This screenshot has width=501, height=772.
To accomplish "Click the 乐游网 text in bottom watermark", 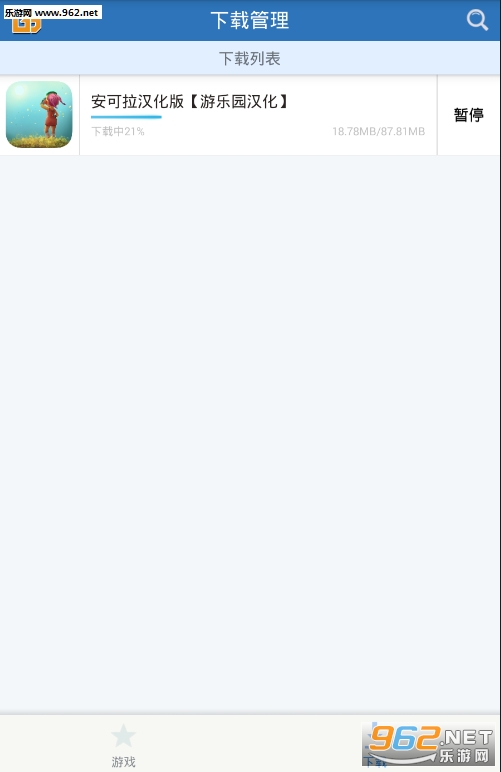I will pos(464,755).
